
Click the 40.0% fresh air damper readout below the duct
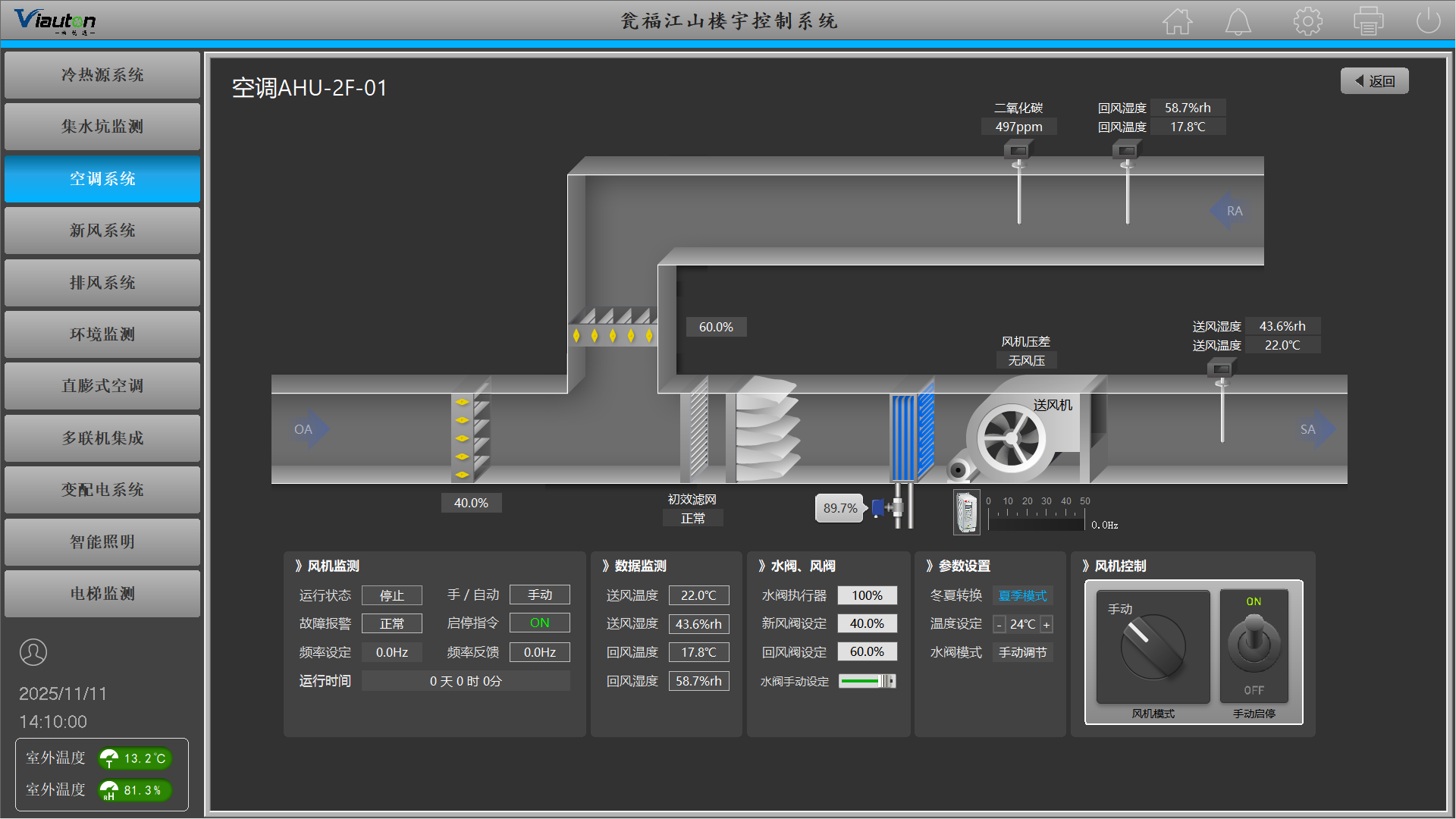click(471, 503)
